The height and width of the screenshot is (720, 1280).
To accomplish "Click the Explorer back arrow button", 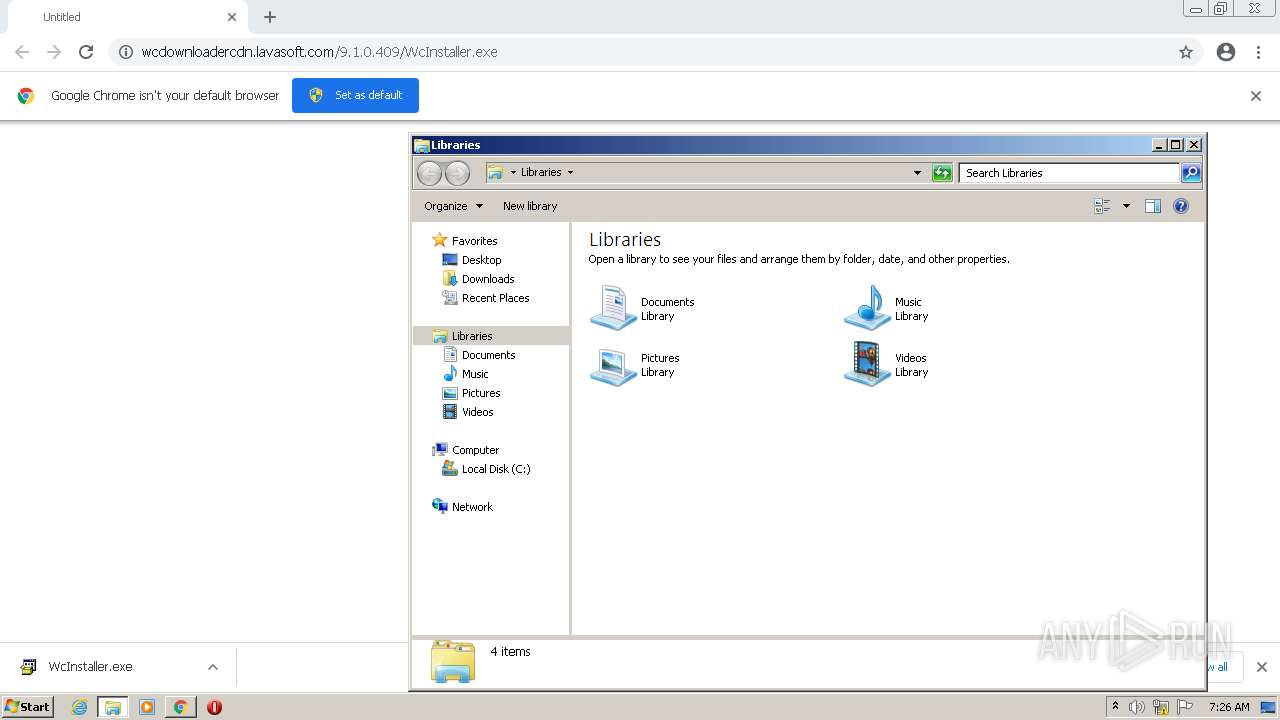I will (x=429, y=173).
